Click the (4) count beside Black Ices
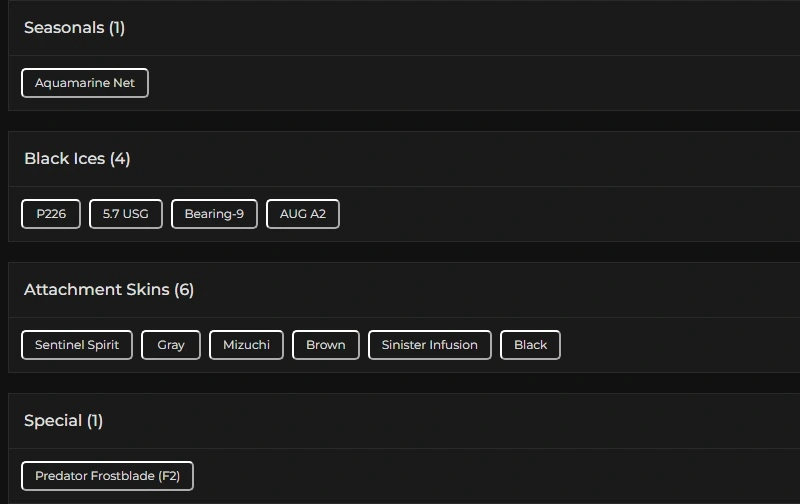800x504 pixels. [120, 159]
